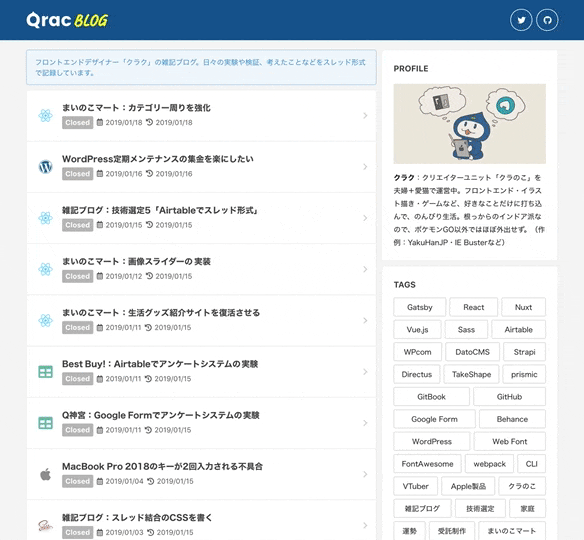Click Closed badge on MacBook Pro 2018 post
Image resolution: width=584 pixels, height=540 pixels.
[77, 481]
